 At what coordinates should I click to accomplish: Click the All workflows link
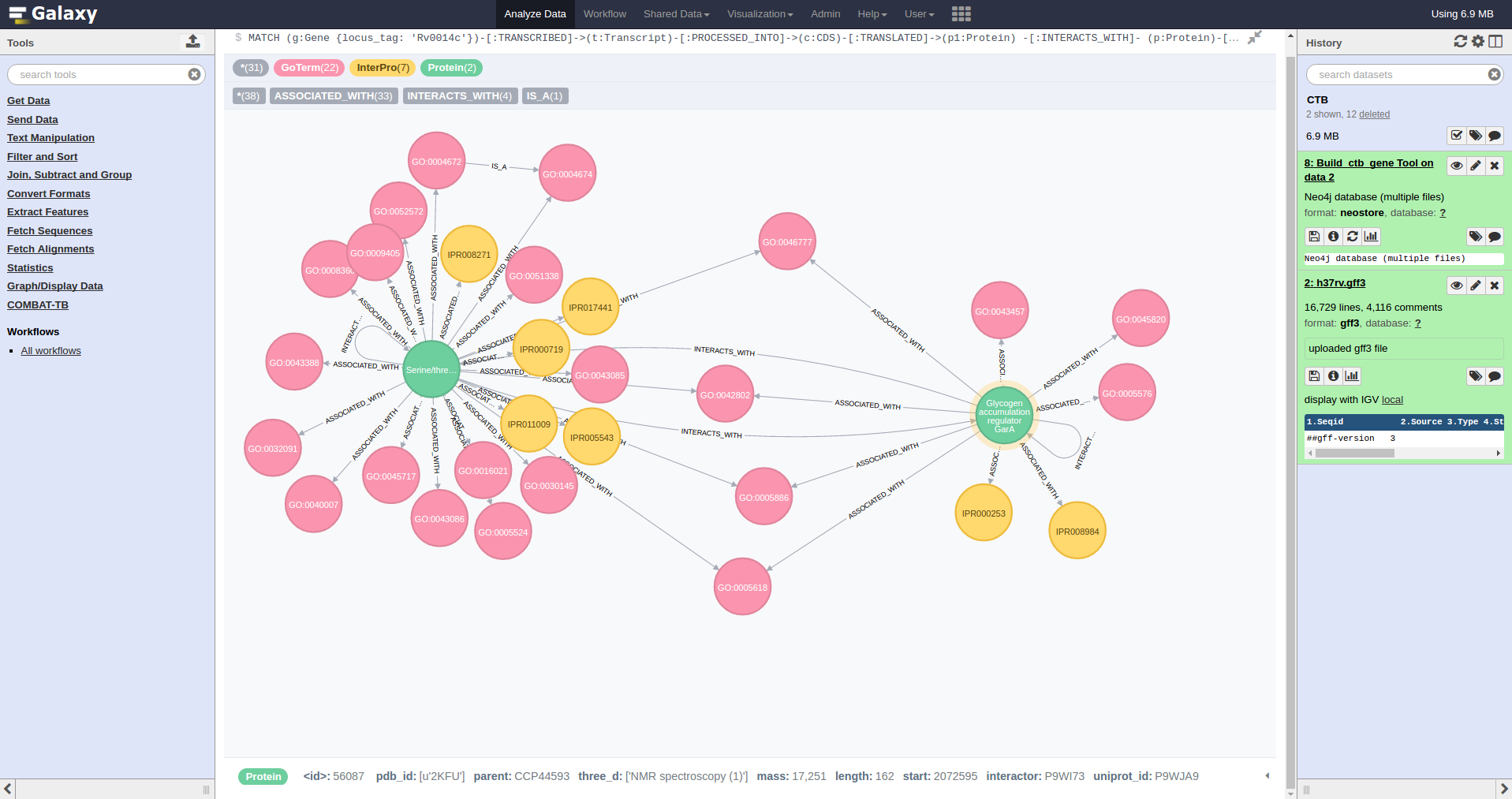tap(50, 351)
